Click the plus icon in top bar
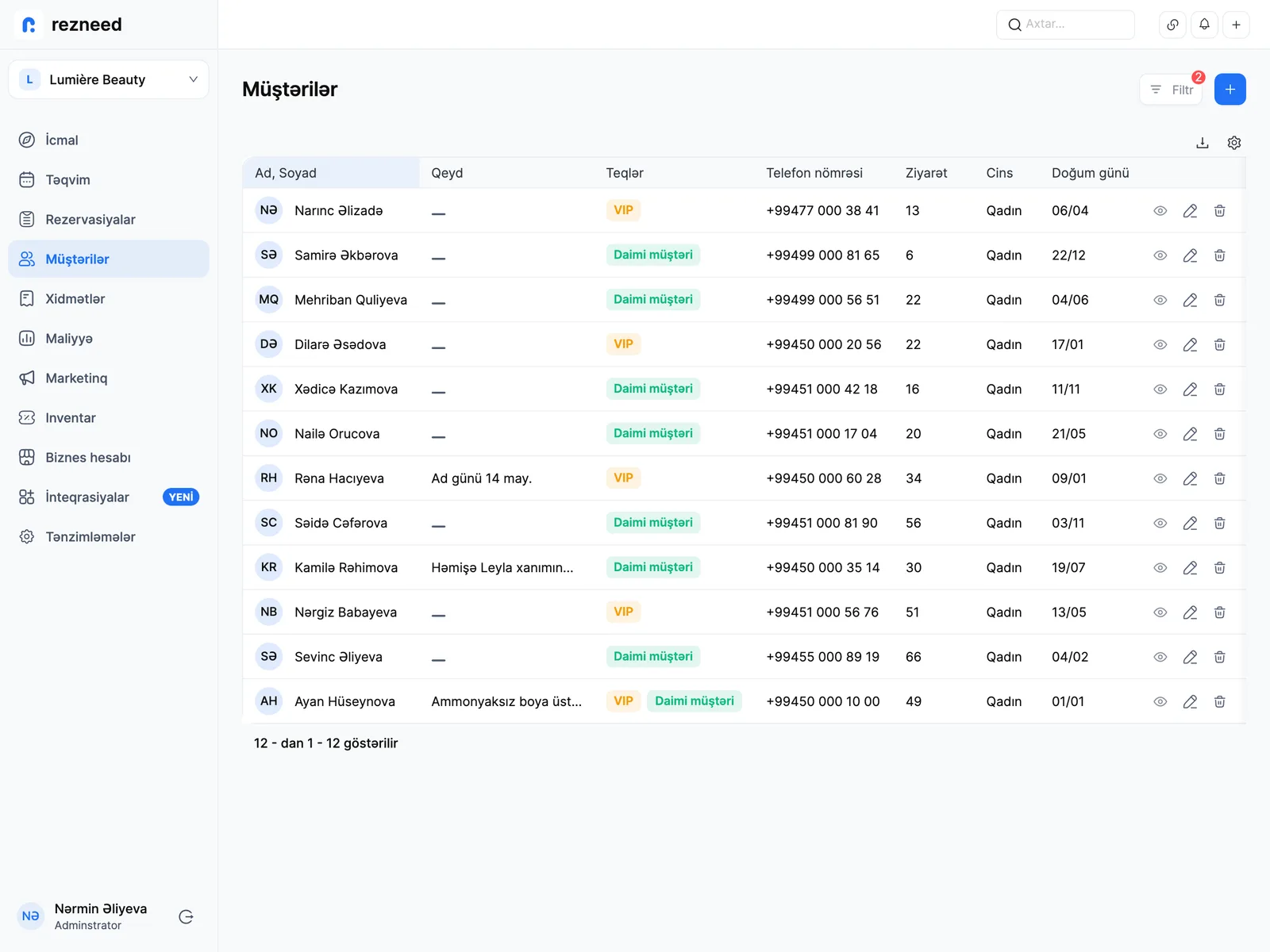Image resolution: width=1270 pixels, height=952 pixels. tap(1236, 25)
